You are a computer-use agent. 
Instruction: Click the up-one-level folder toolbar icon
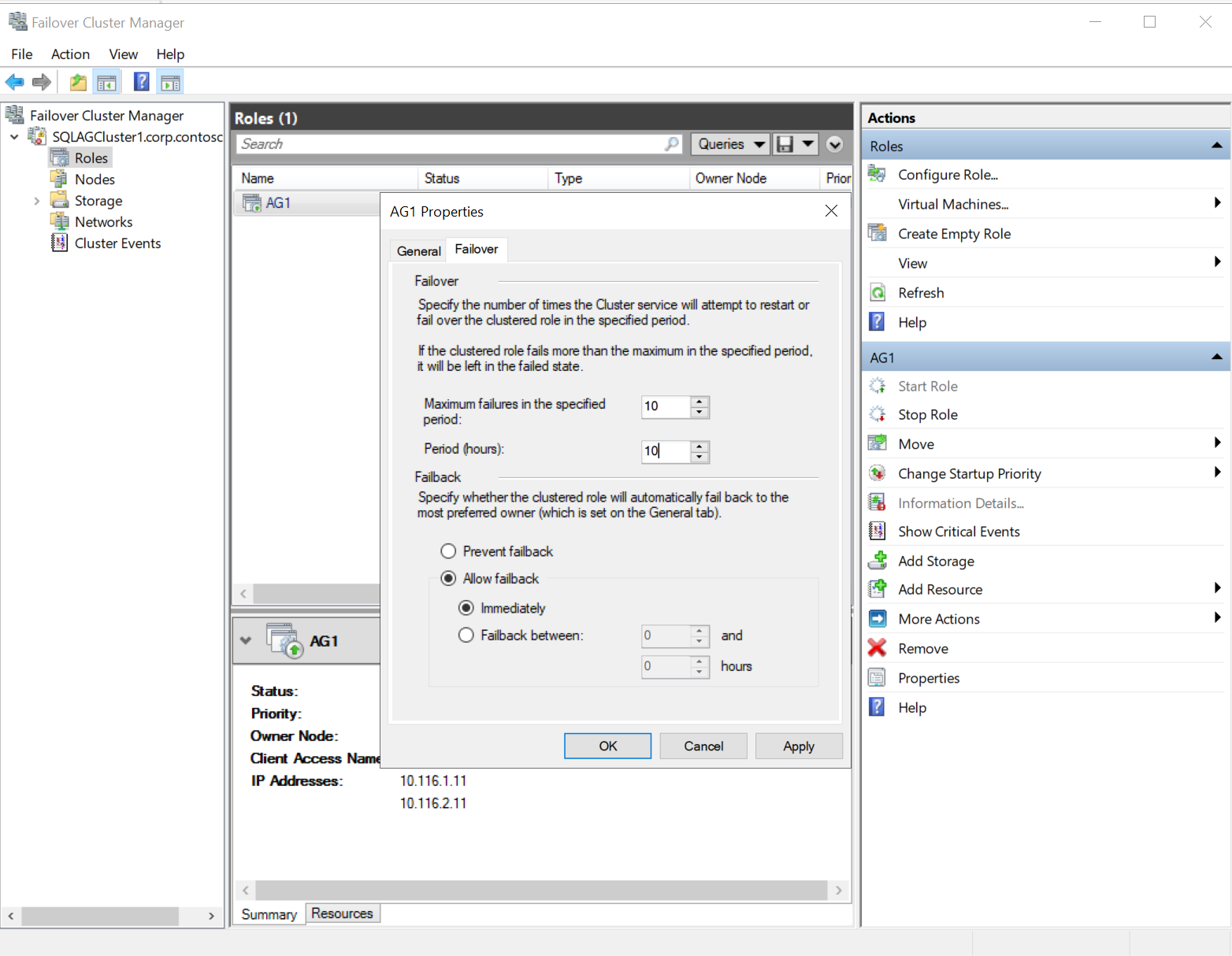pyautogui.click(x=78, y=82)
